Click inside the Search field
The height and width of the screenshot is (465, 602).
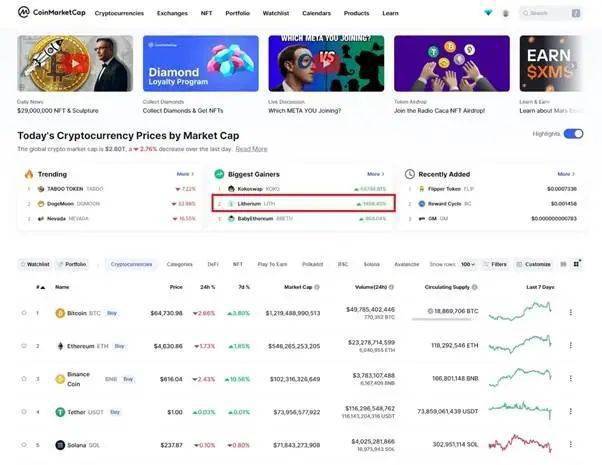pyautogui.click(x=550, y=13)
